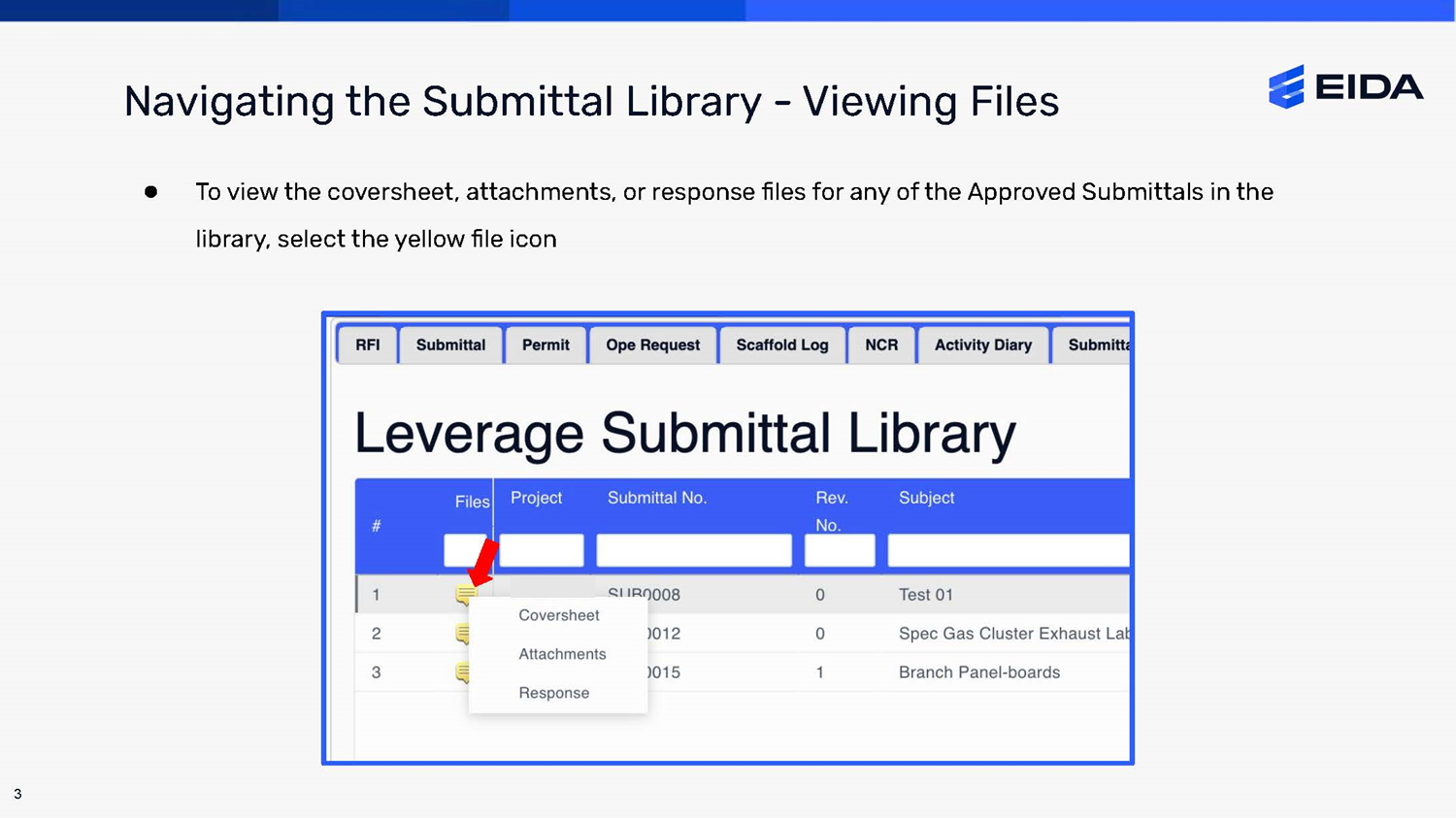The width and height of the screenshot is (1456, 818).
Task: Focus the Submittal No. filter box
Action: click(x=693, y=550)
